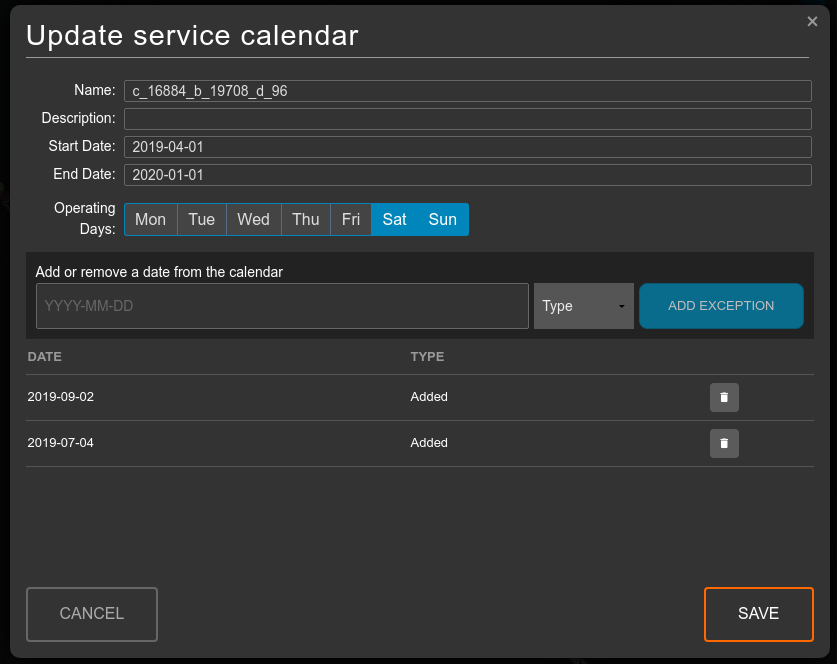Enable Thu as operating day
Image resolution: width=837 pixels, height=664 pixels.
click(x=306, y=220)
